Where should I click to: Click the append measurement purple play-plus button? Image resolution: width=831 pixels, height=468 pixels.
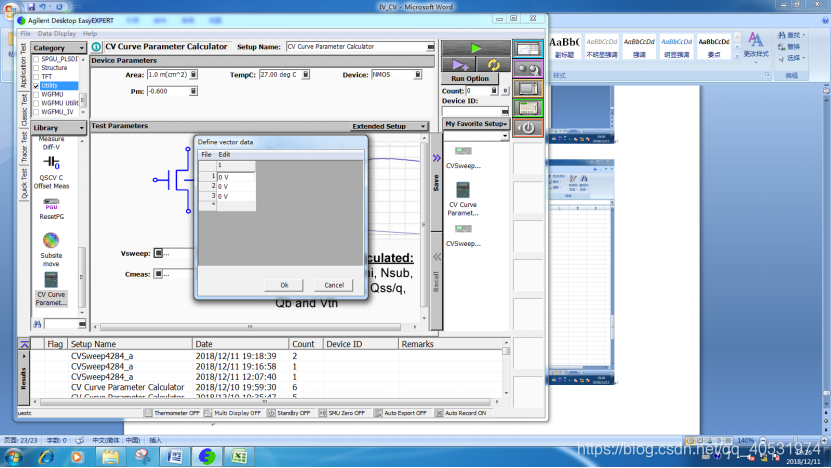459,65
